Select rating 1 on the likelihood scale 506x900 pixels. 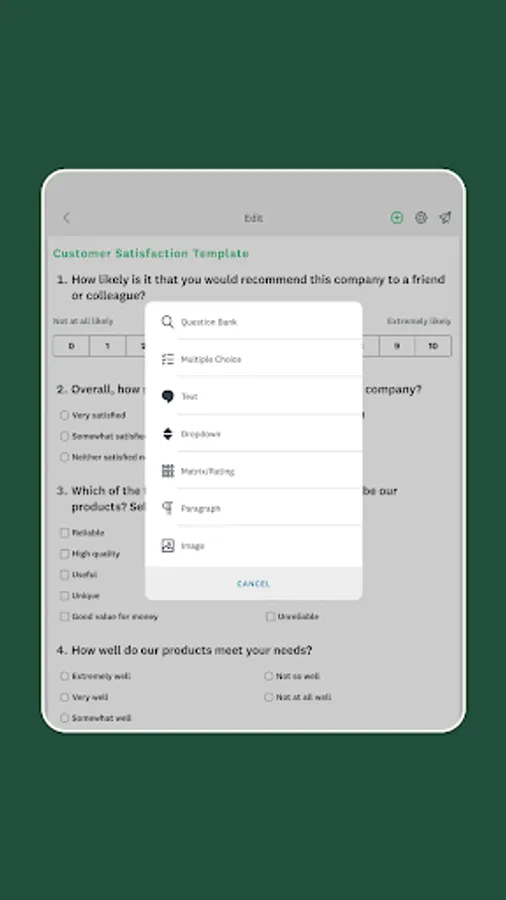(107, 346)
